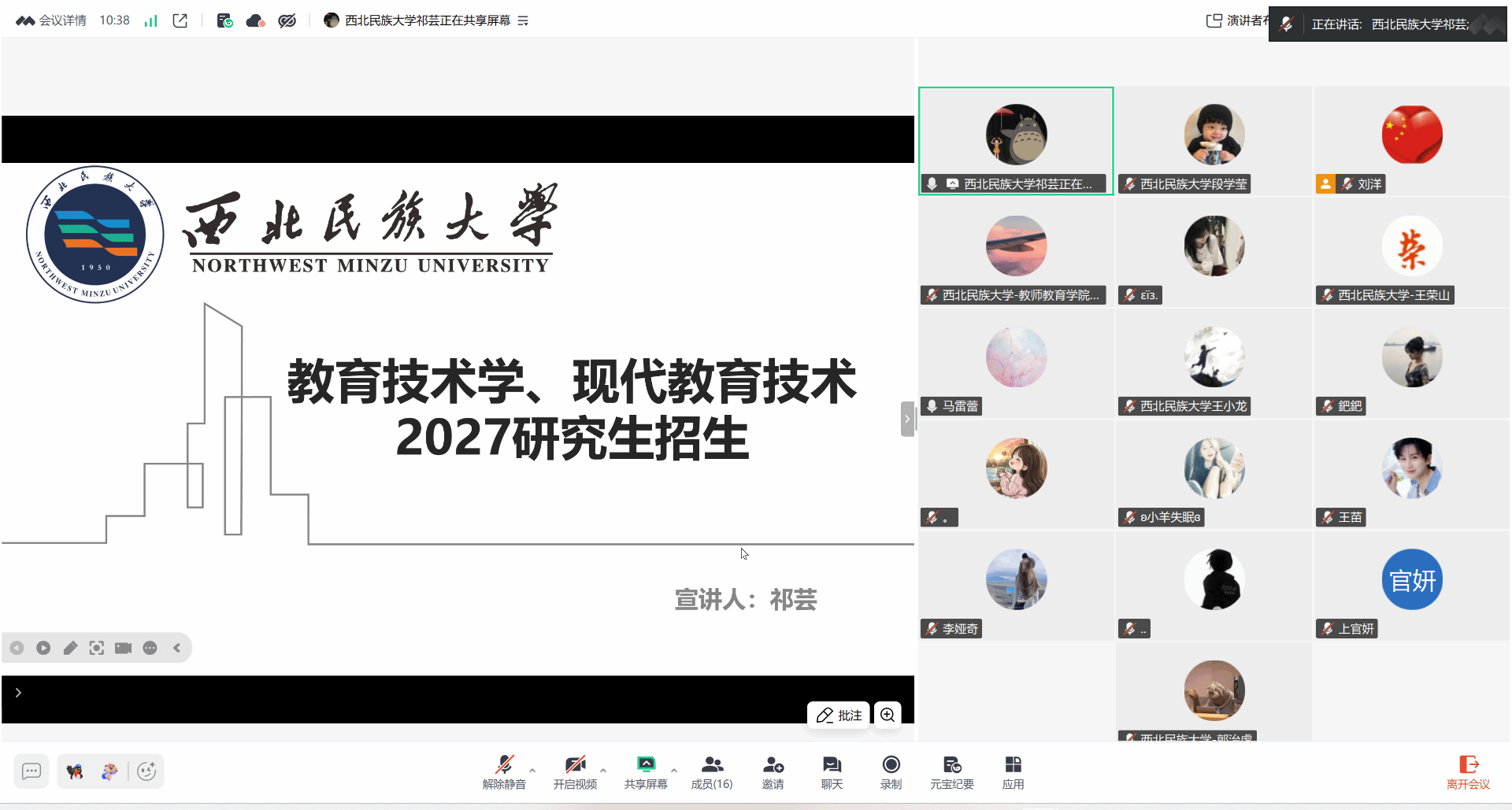Image resolution: width=1512 pixels, height=810 pixels.
Task: Check the green network signal bars icon
Action: tap(150, 21)
